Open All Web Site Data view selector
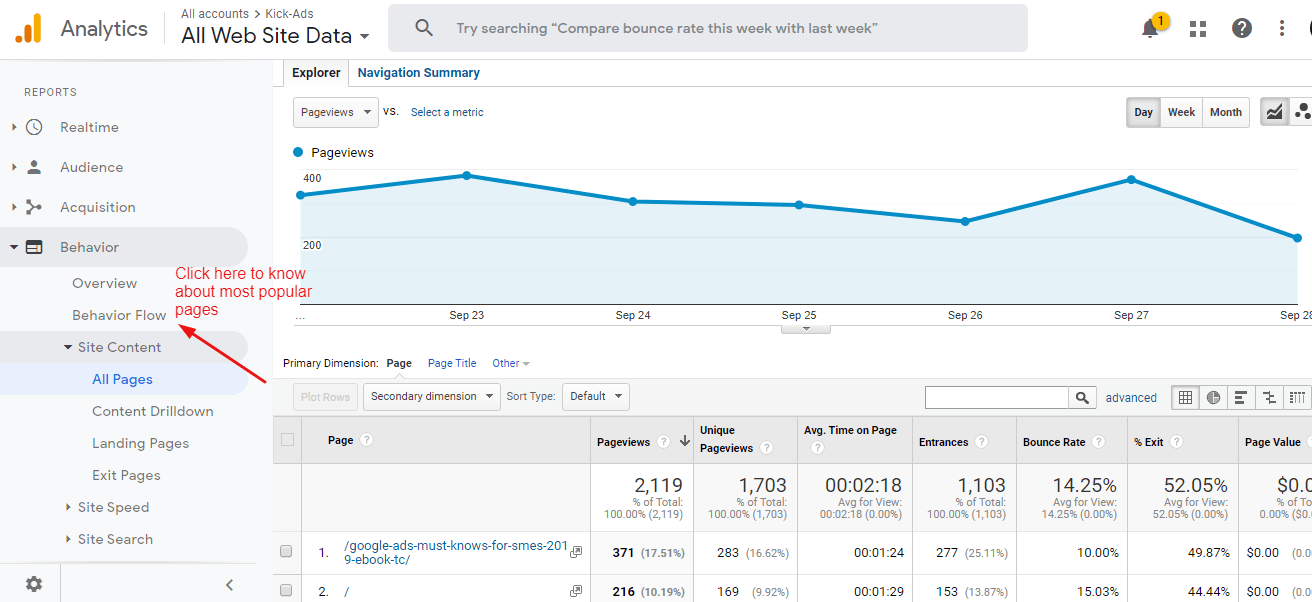1312x602 pixels. click(275, 36)
